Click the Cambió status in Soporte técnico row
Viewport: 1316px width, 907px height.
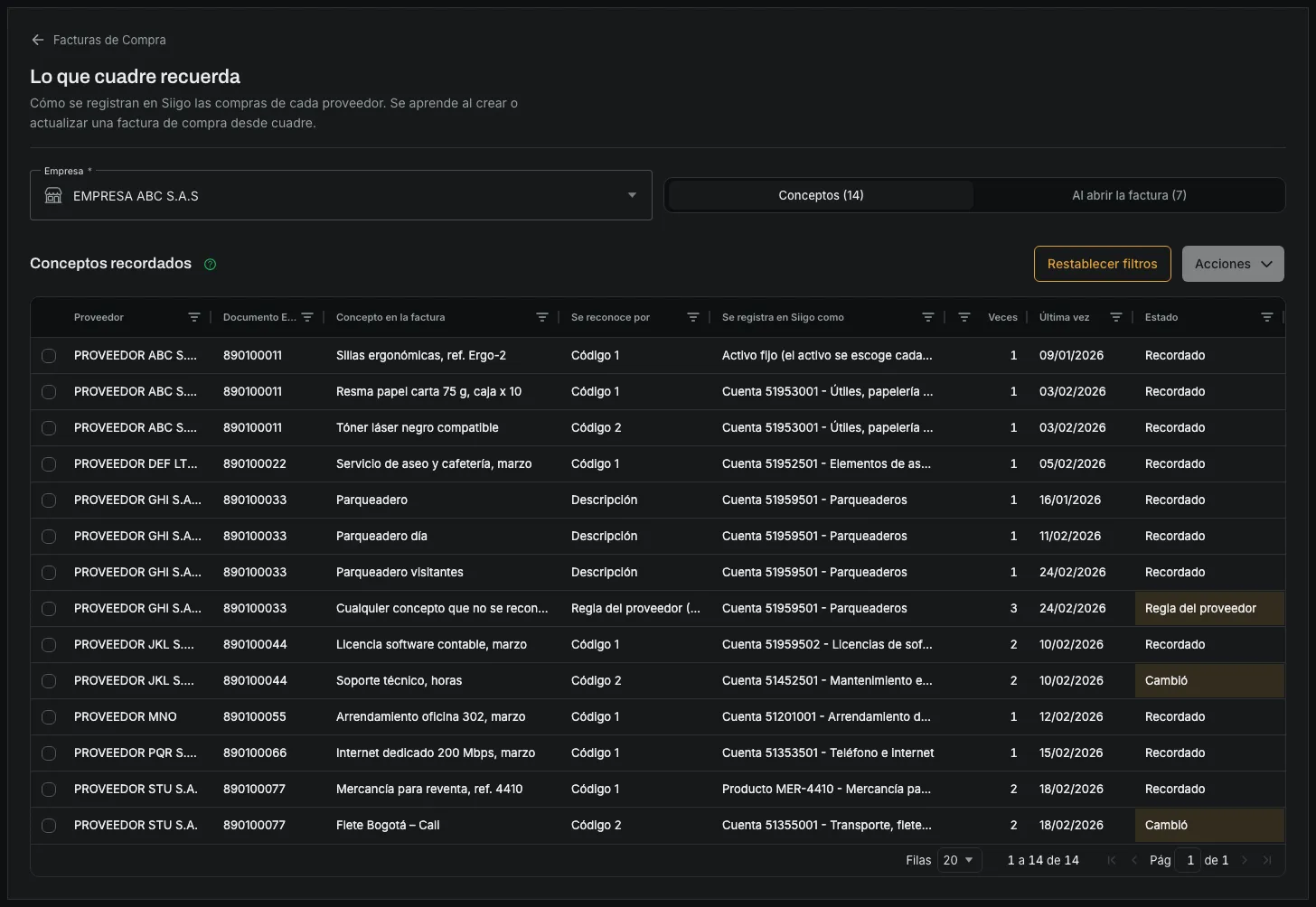(1209, 681)
